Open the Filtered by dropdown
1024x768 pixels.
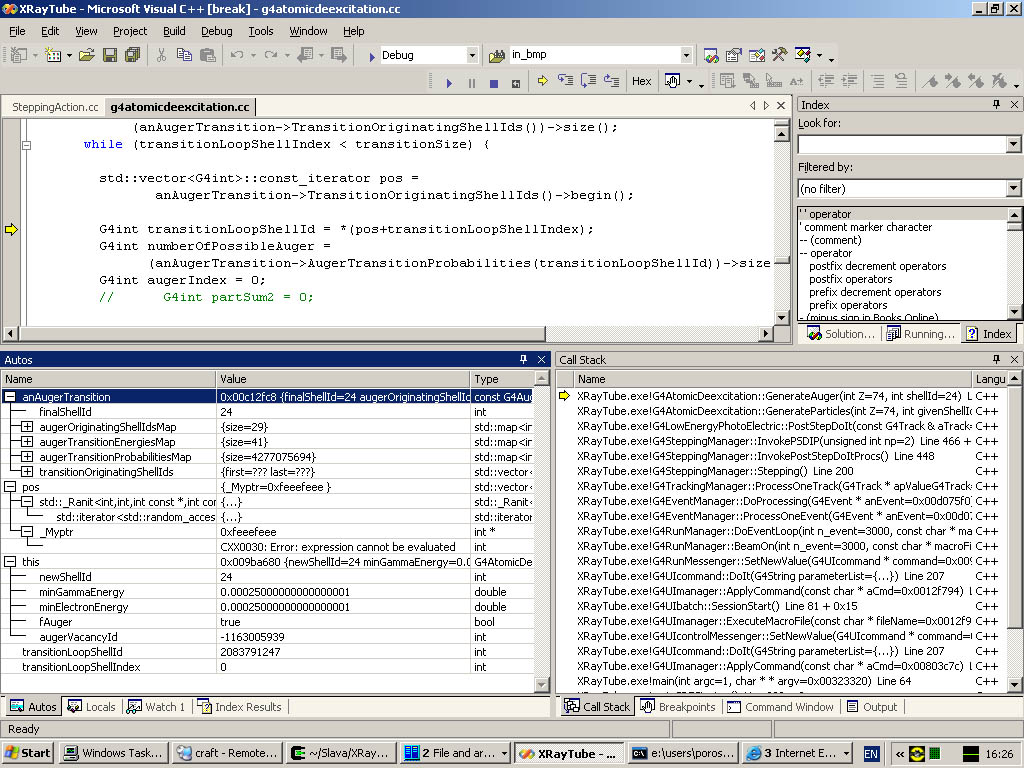tap(1013, 188)
